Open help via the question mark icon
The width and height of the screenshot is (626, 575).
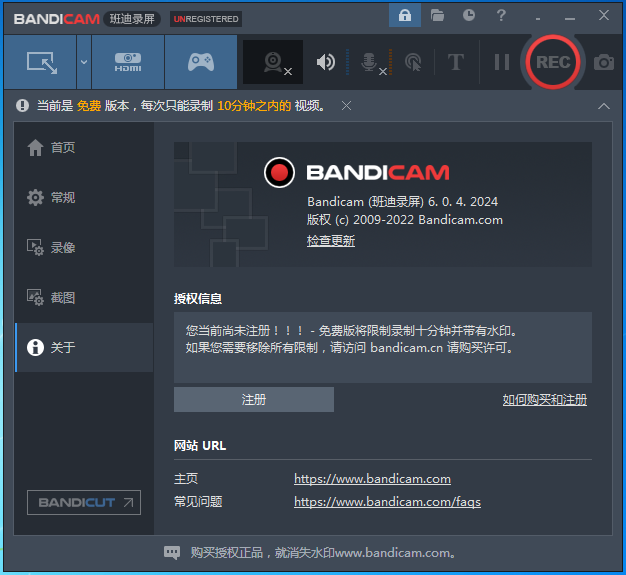click(501, 16)
